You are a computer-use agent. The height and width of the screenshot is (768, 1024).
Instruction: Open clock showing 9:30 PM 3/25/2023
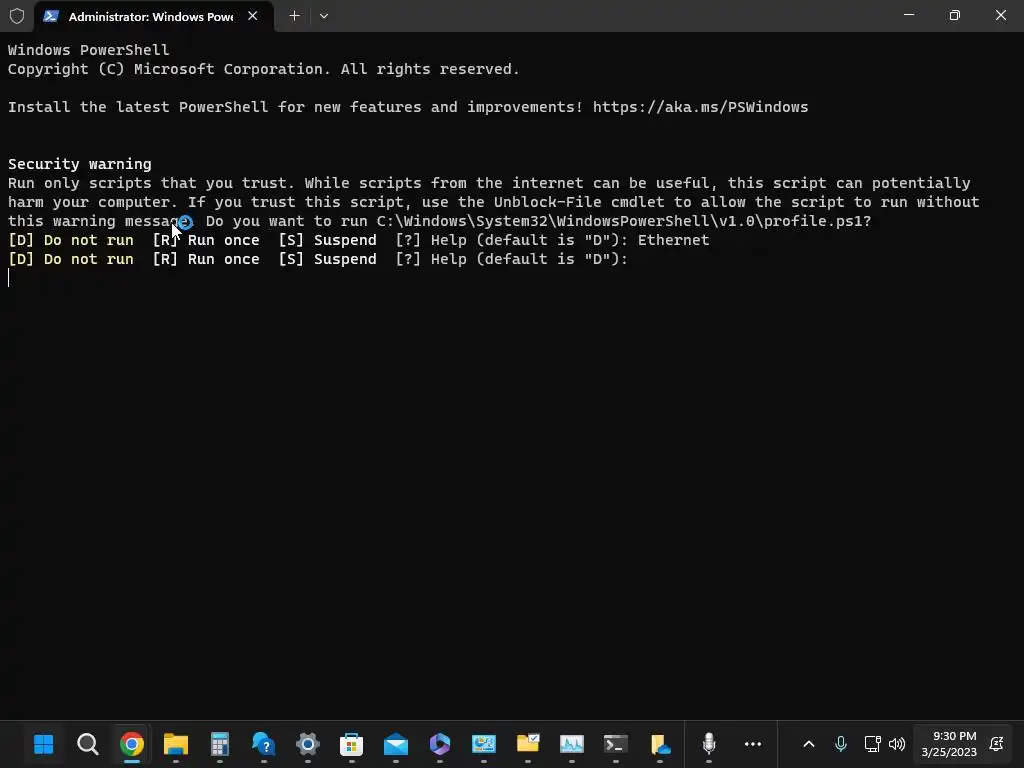949,744
